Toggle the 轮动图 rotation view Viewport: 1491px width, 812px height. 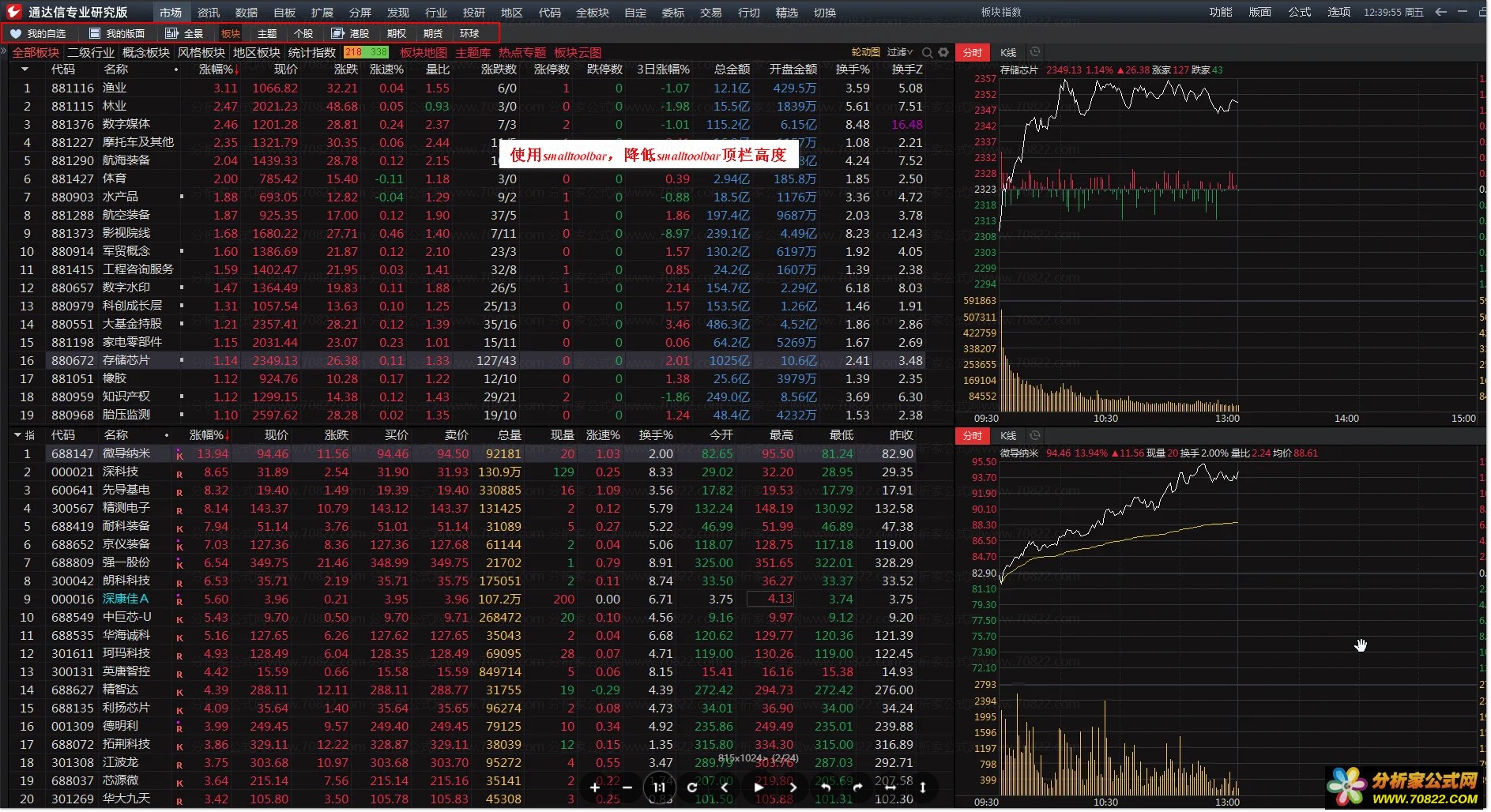point(865,53)
